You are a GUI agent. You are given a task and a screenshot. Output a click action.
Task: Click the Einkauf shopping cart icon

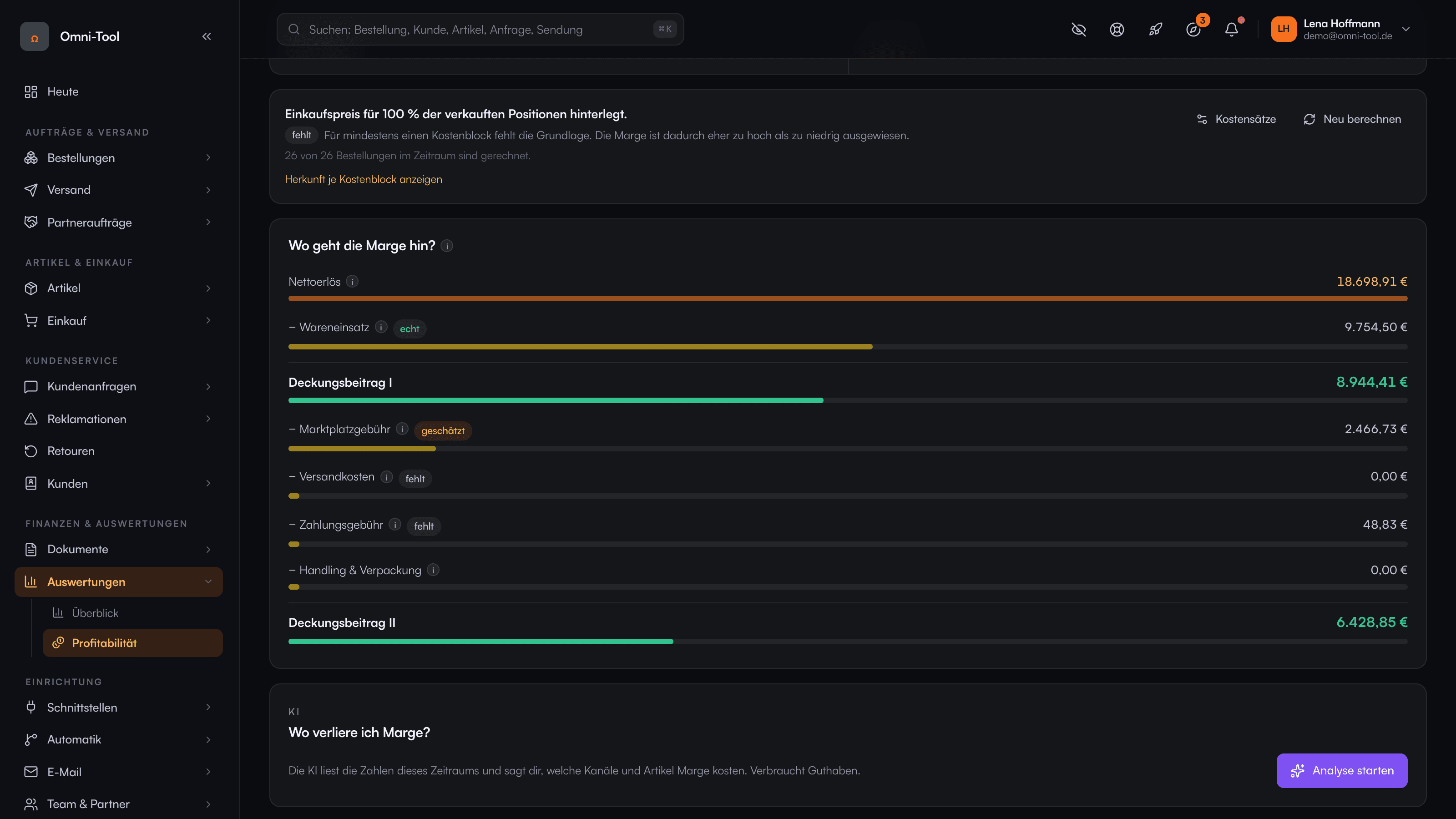(x=31, y=320)
